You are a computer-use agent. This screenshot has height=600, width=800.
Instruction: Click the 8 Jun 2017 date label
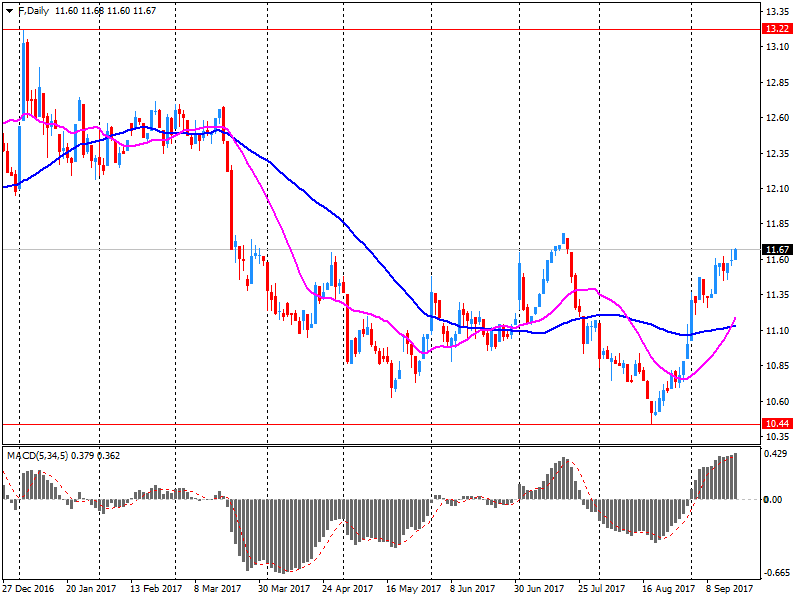pos(472,589)
